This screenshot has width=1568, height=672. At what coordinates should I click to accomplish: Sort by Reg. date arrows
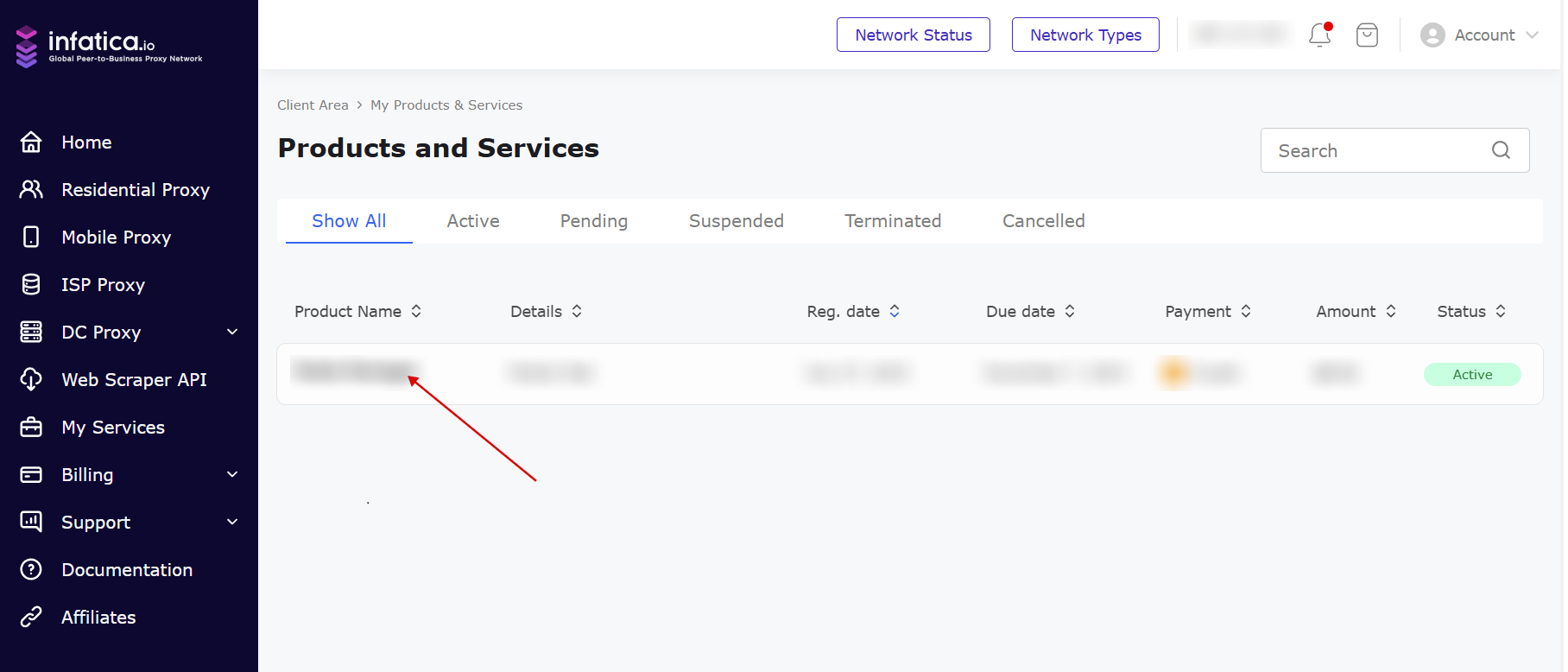[x=895, y=311]
